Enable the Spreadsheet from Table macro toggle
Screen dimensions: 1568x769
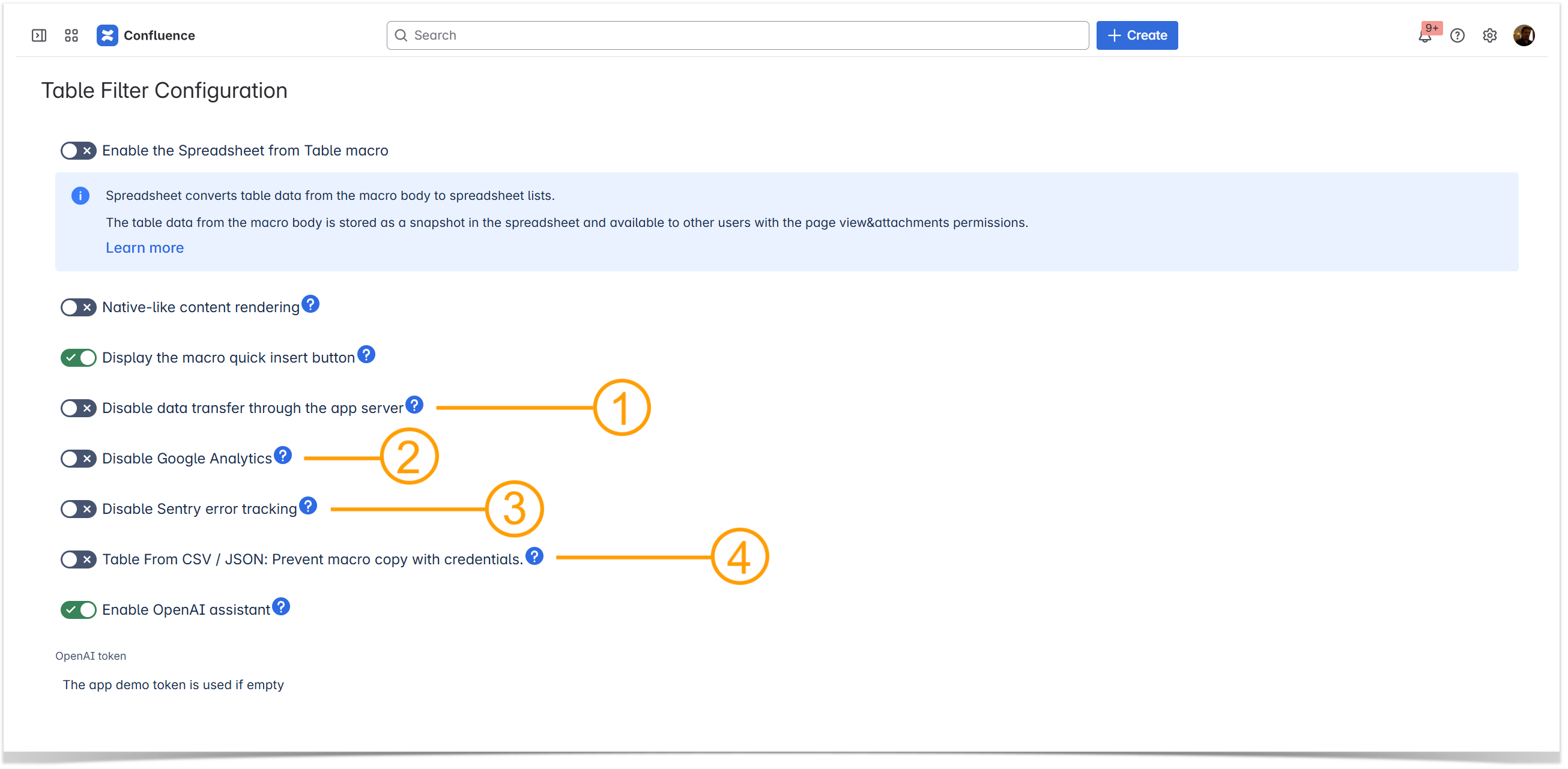point(79,151)
